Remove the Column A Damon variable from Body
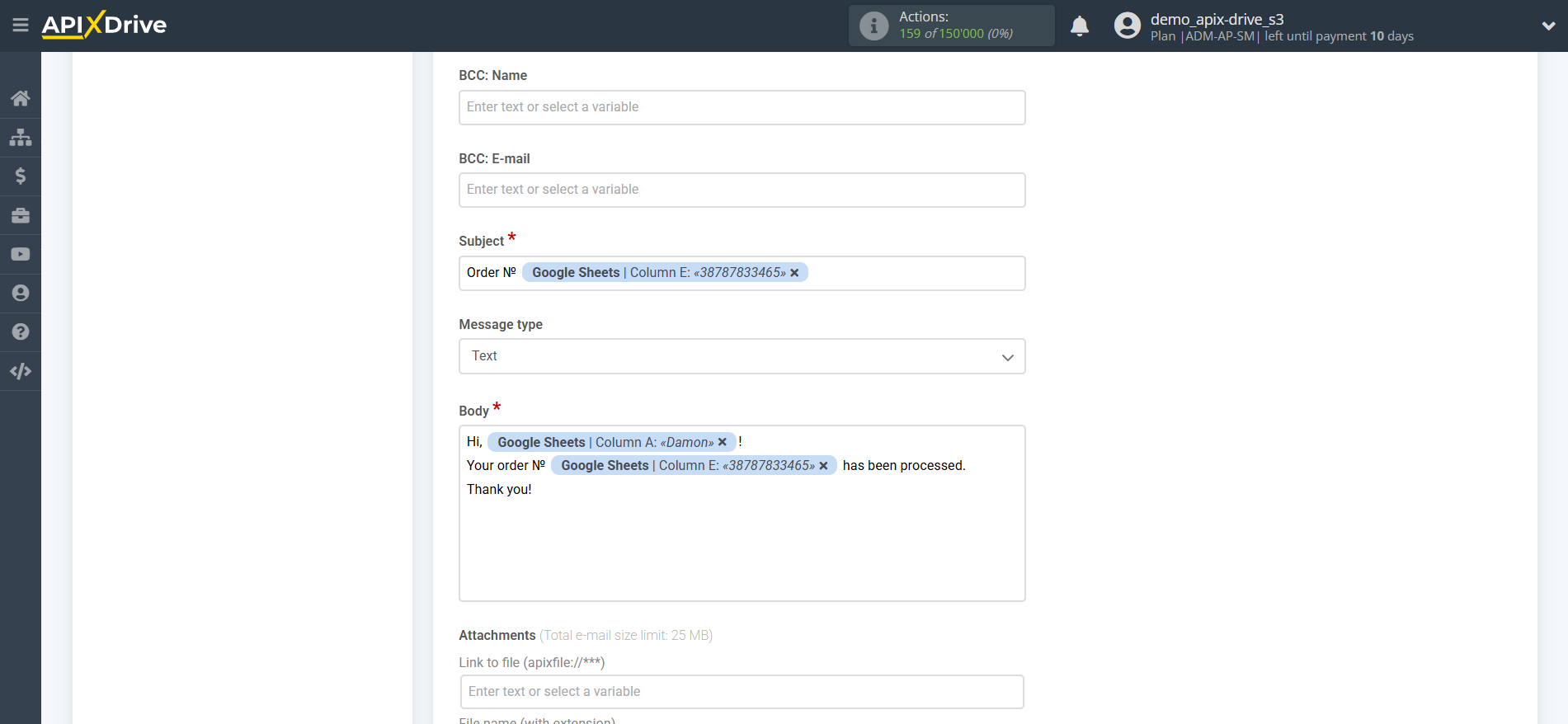 (723, 442)
